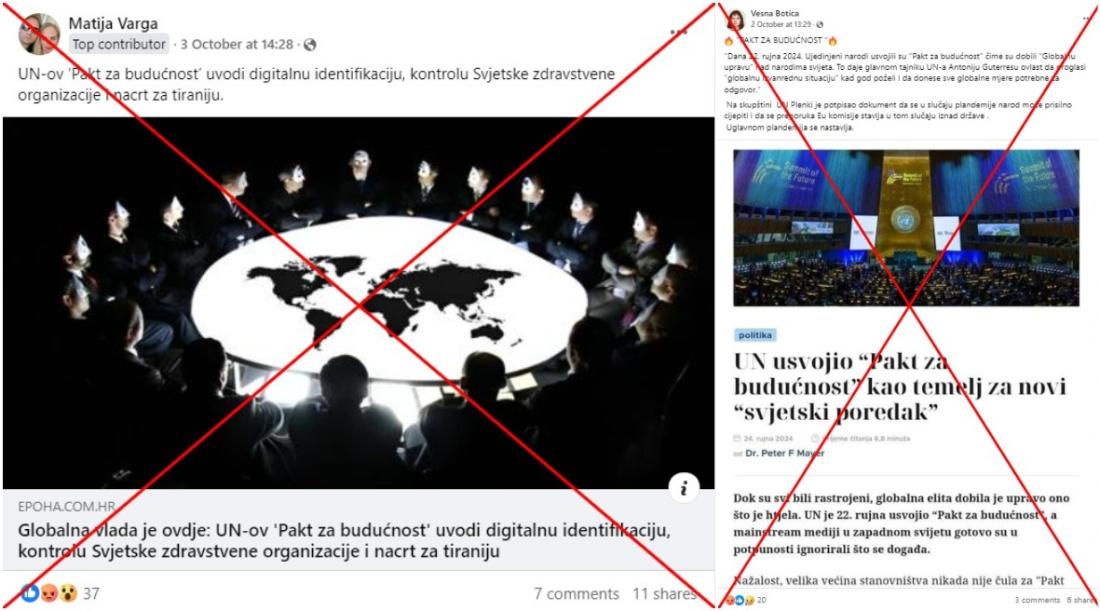Open the Vesna Botica name link
This screenshot has width=1100, height=611.
[x=774, y=13]
